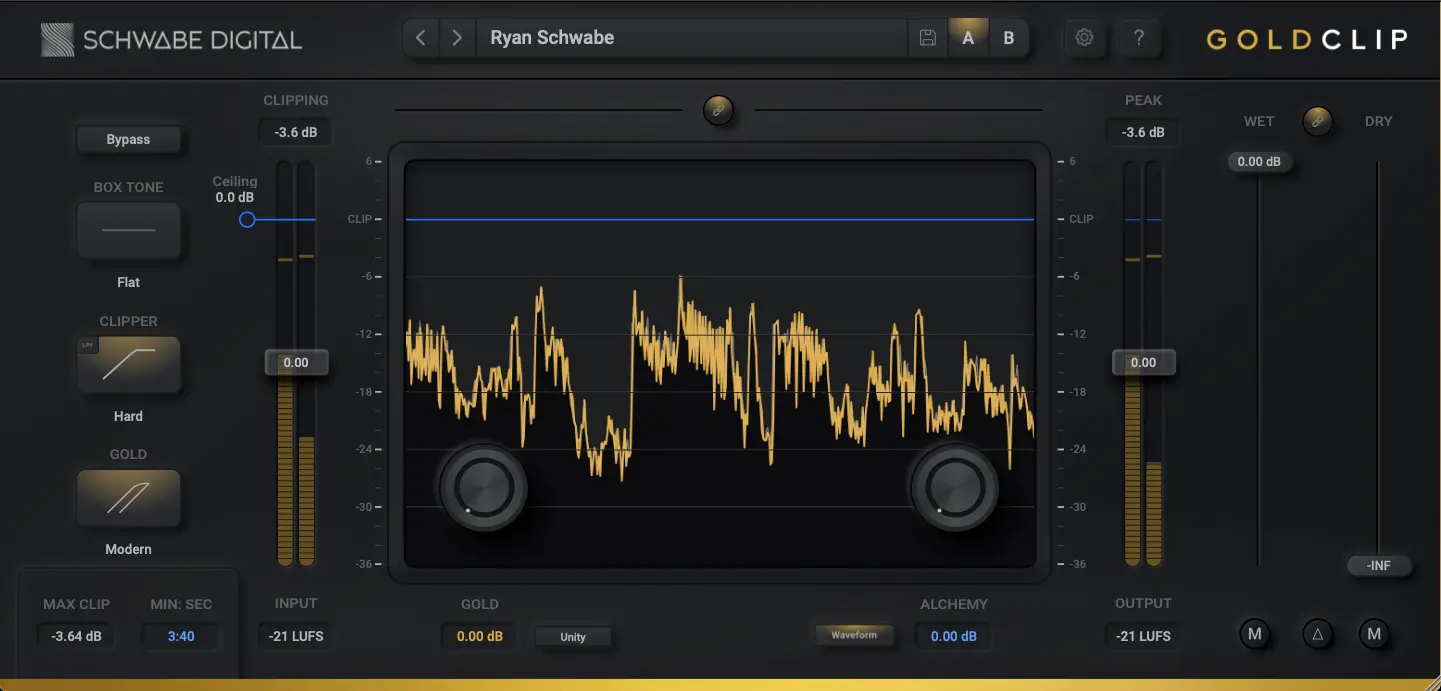
Task: Click the input -21 LUFS readout
Action: tap(296, 636)
